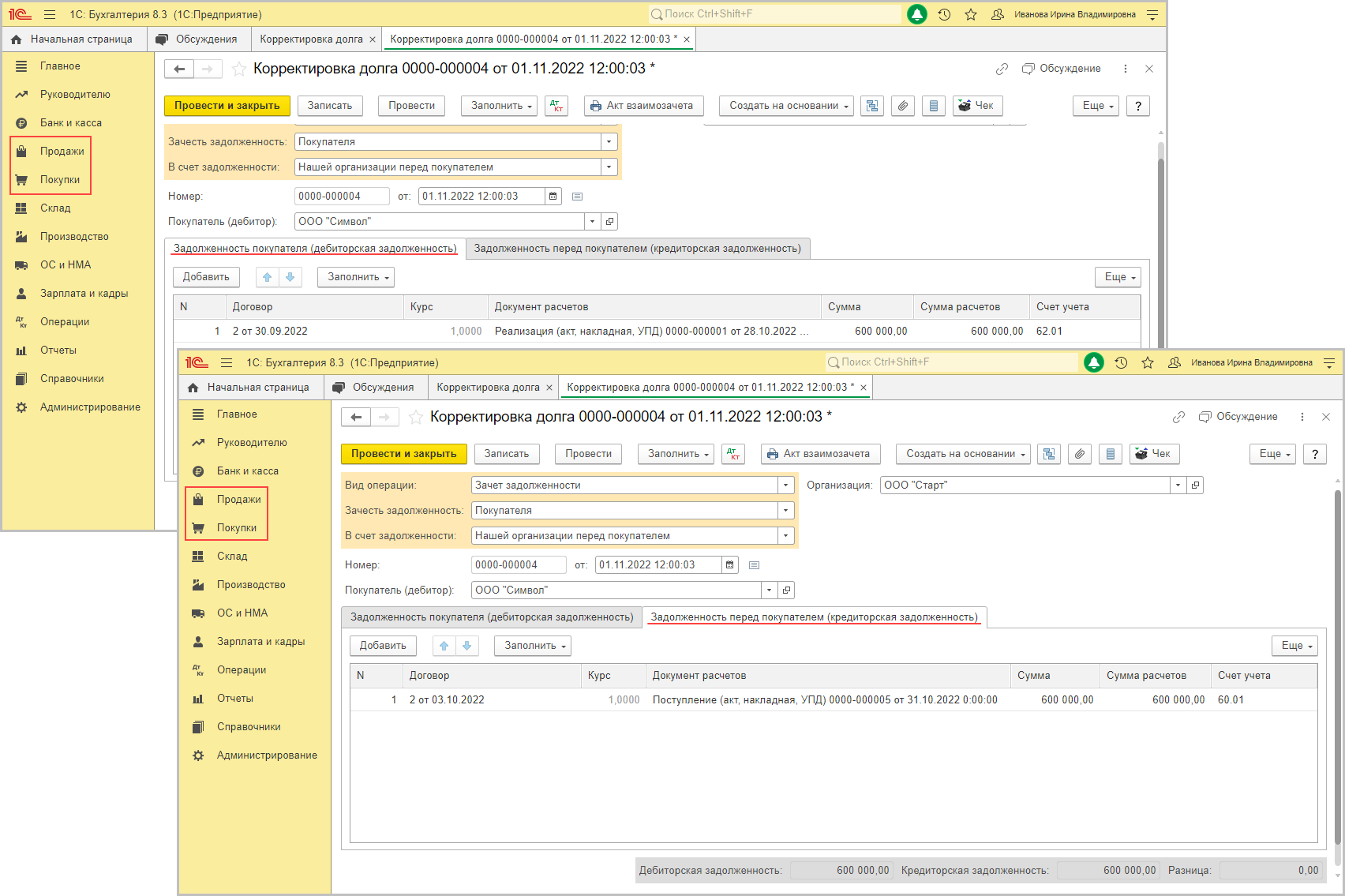The height and width of the screenshot is (896, 1345).
Task: Add front document to favorites via title star
Action: click(415, 417)
